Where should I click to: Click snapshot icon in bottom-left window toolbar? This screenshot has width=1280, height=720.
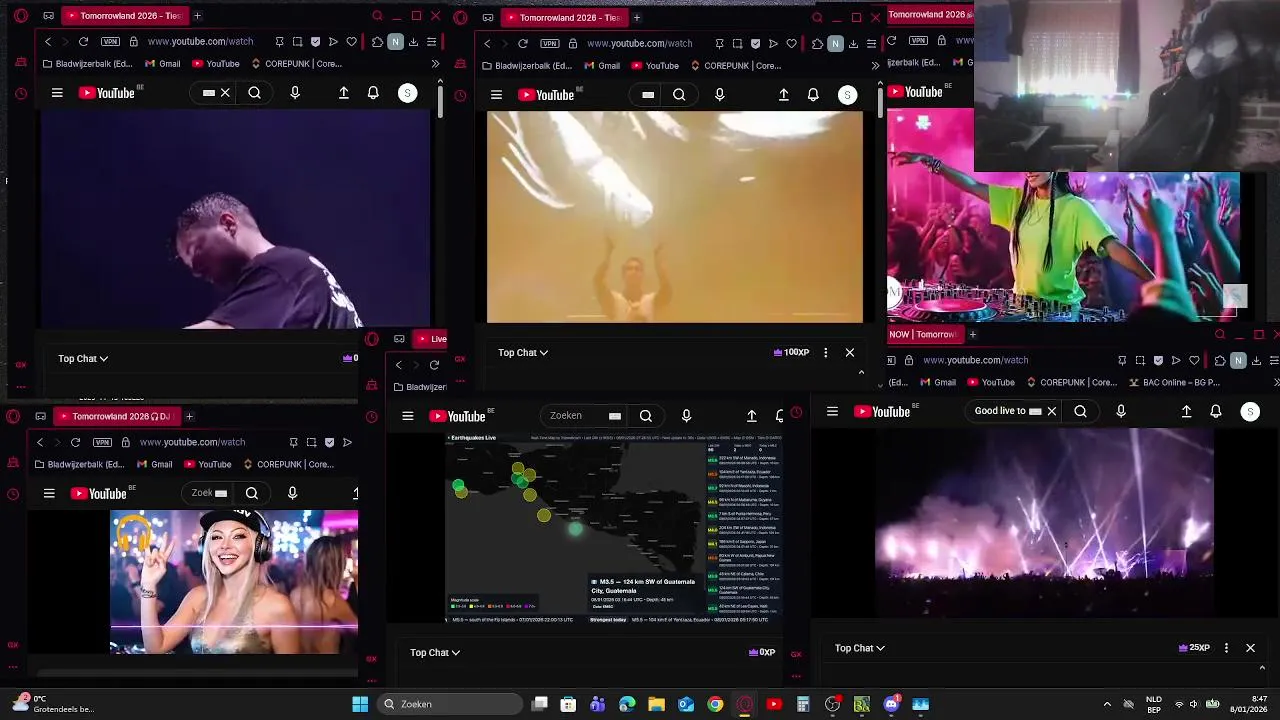coord(311,442)
